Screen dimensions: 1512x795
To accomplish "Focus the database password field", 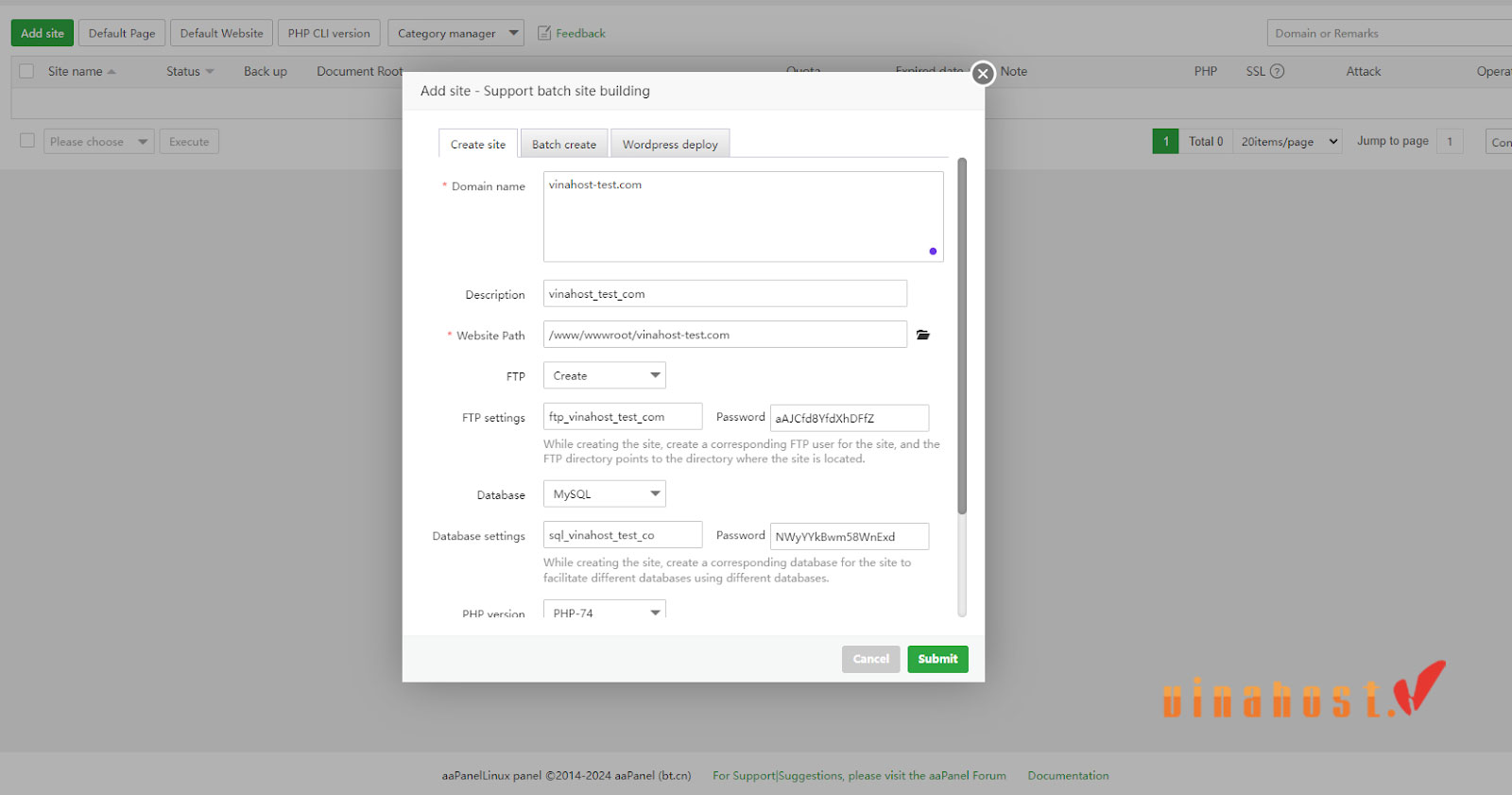I will tap(850, 536).
